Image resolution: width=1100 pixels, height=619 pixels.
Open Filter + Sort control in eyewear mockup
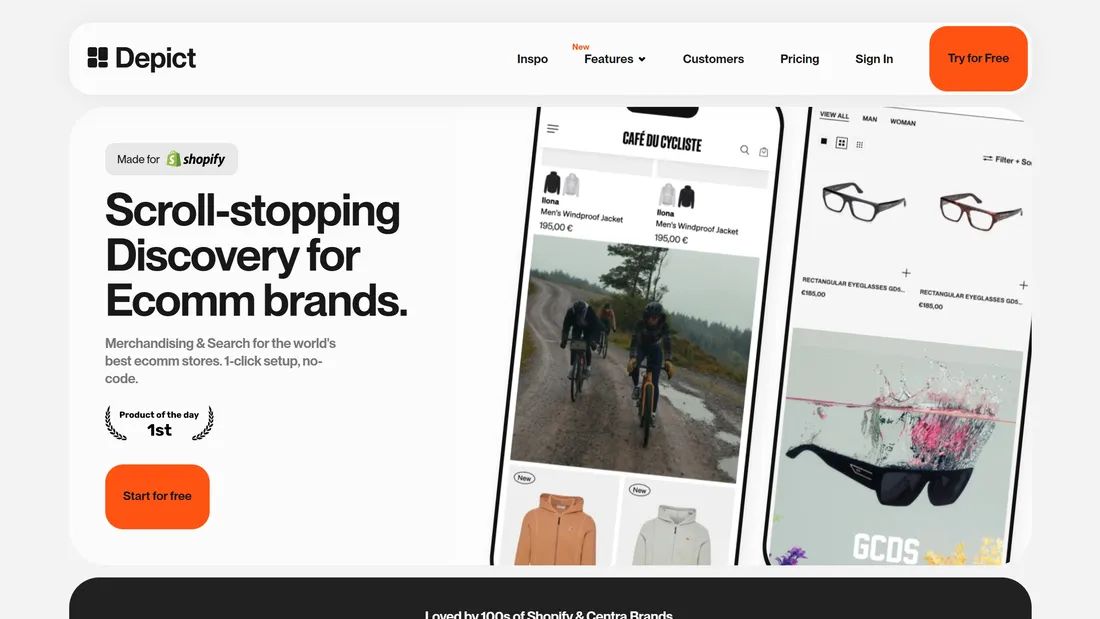tap(1007, 161)
